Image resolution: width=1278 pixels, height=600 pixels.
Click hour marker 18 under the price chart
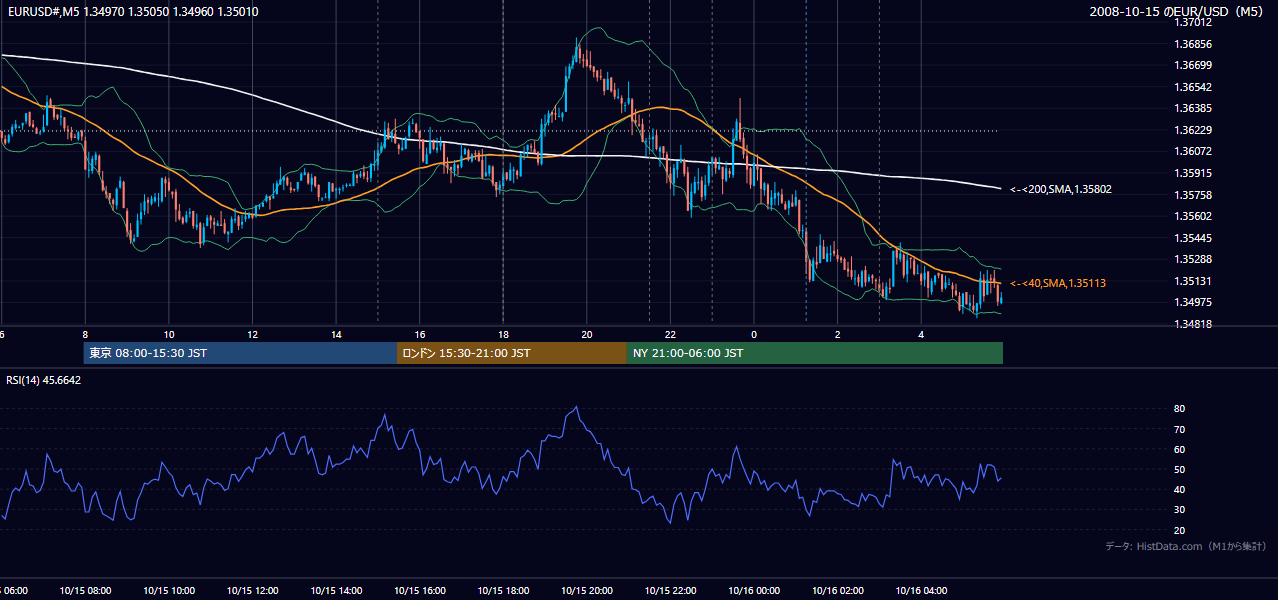click(x=503, y=335)
